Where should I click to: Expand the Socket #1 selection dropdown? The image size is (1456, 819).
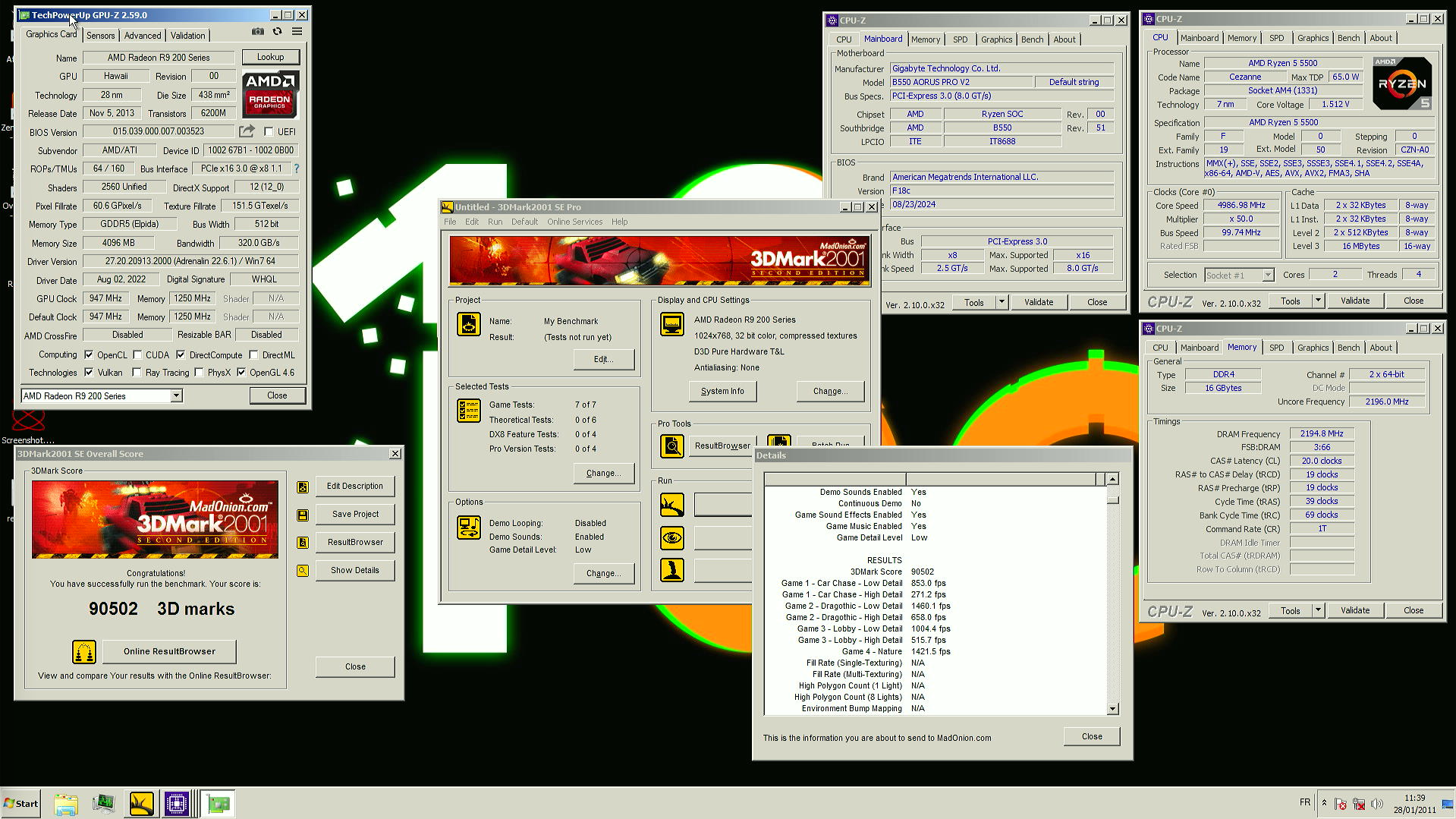pos(1268,276)
